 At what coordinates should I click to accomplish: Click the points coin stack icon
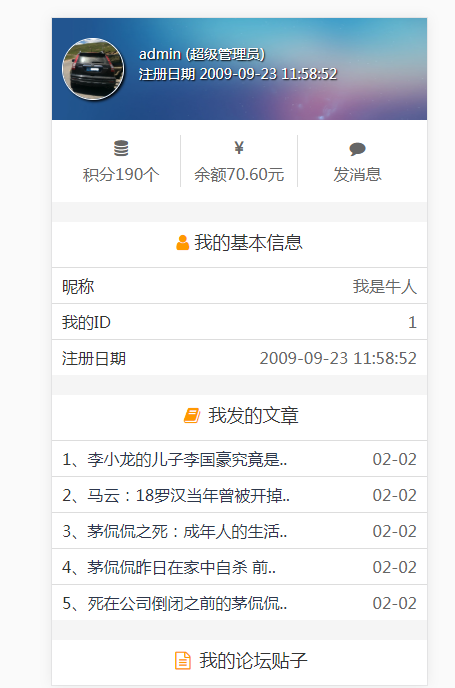(121, 148)
